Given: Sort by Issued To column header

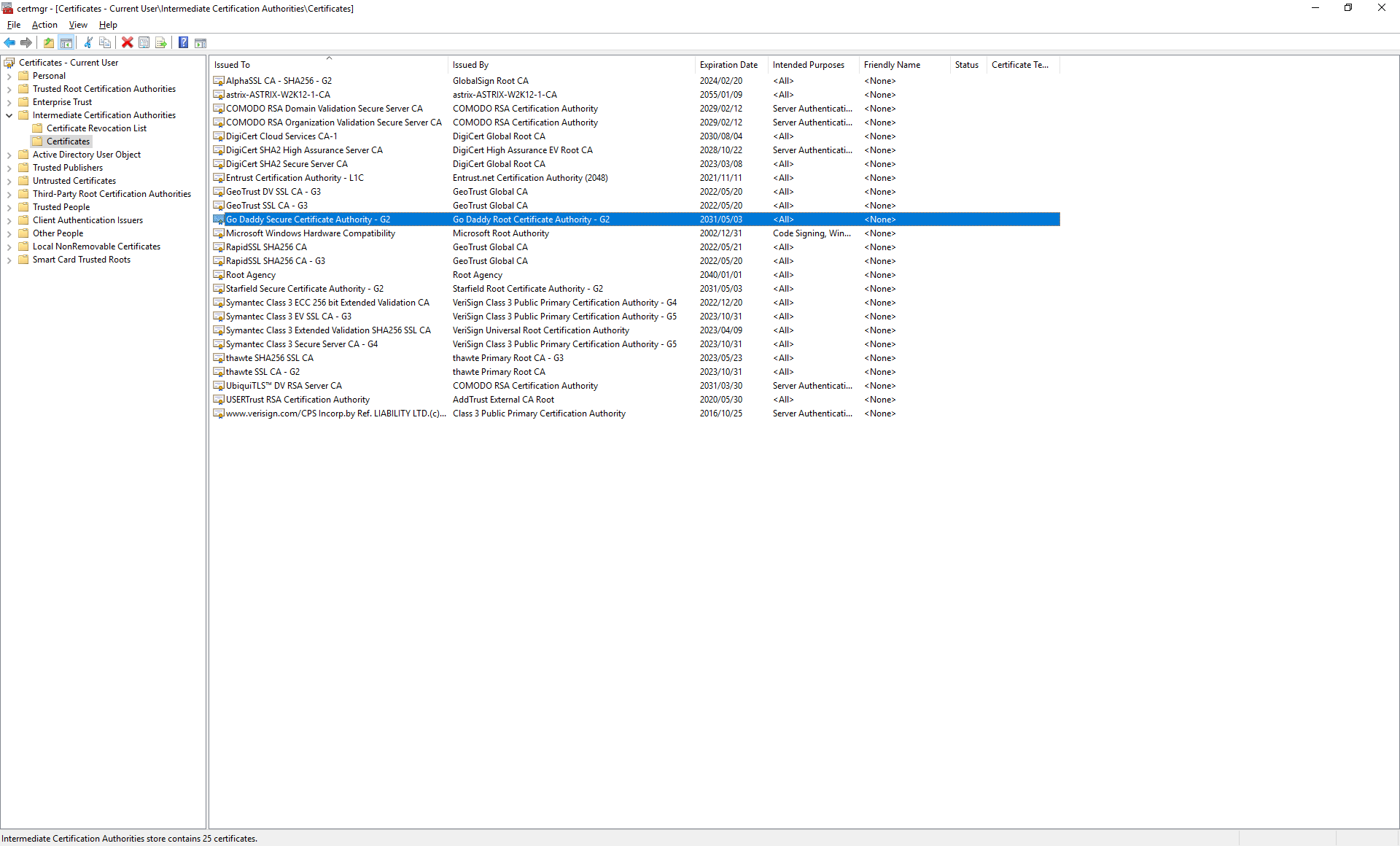Looking at the screenshot, I should 329,65.
